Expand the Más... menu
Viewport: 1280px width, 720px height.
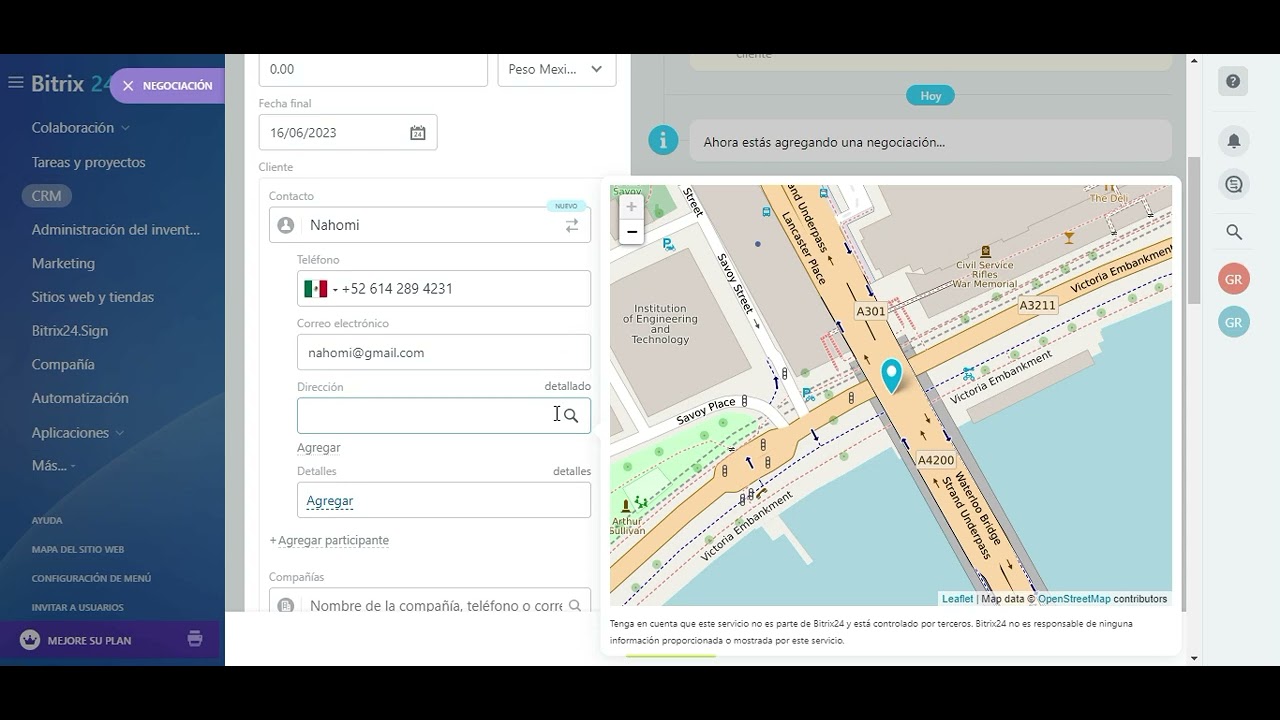tap(54, 466)
